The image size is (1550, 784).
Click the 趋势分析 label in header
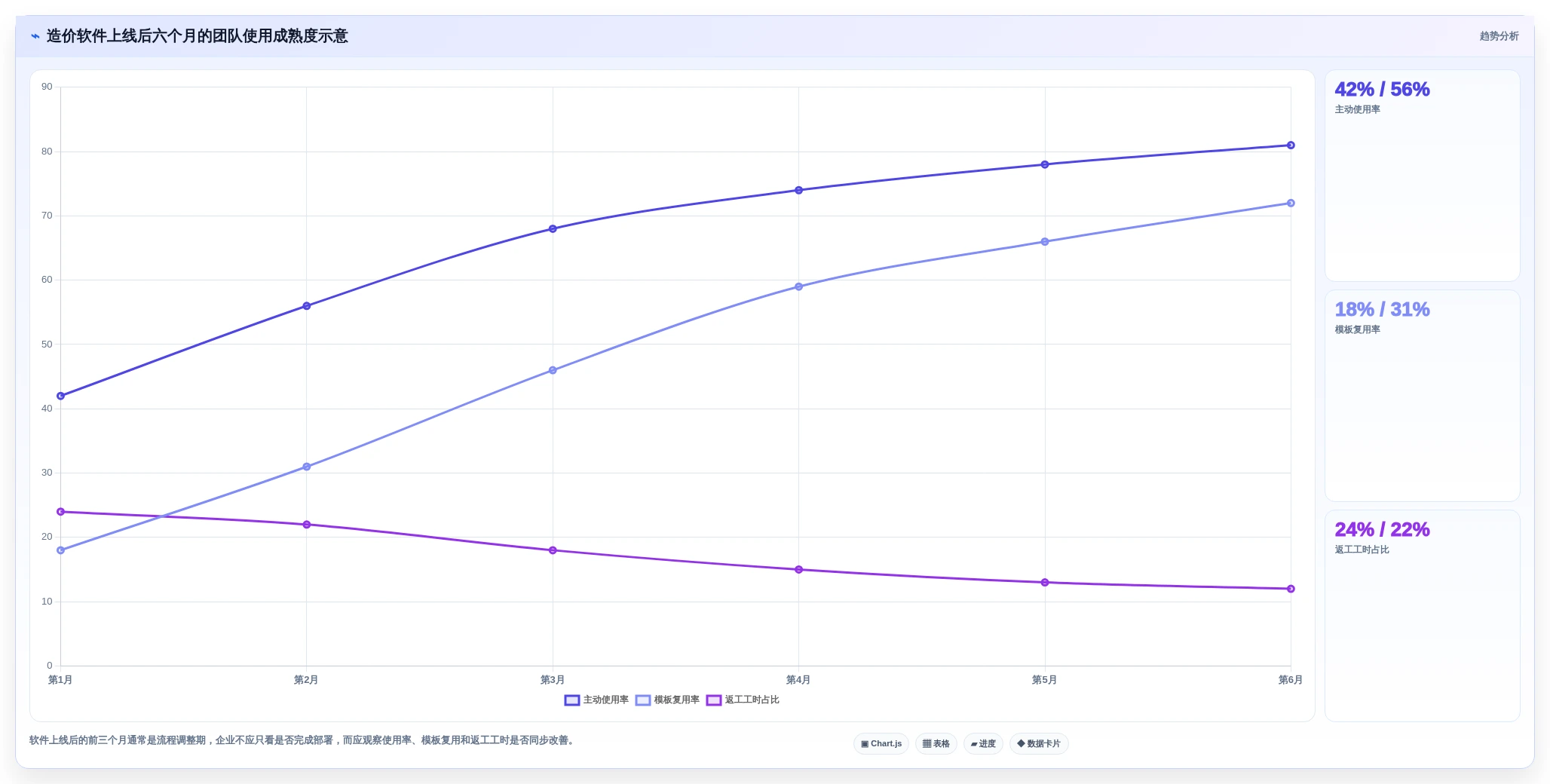1499,36
